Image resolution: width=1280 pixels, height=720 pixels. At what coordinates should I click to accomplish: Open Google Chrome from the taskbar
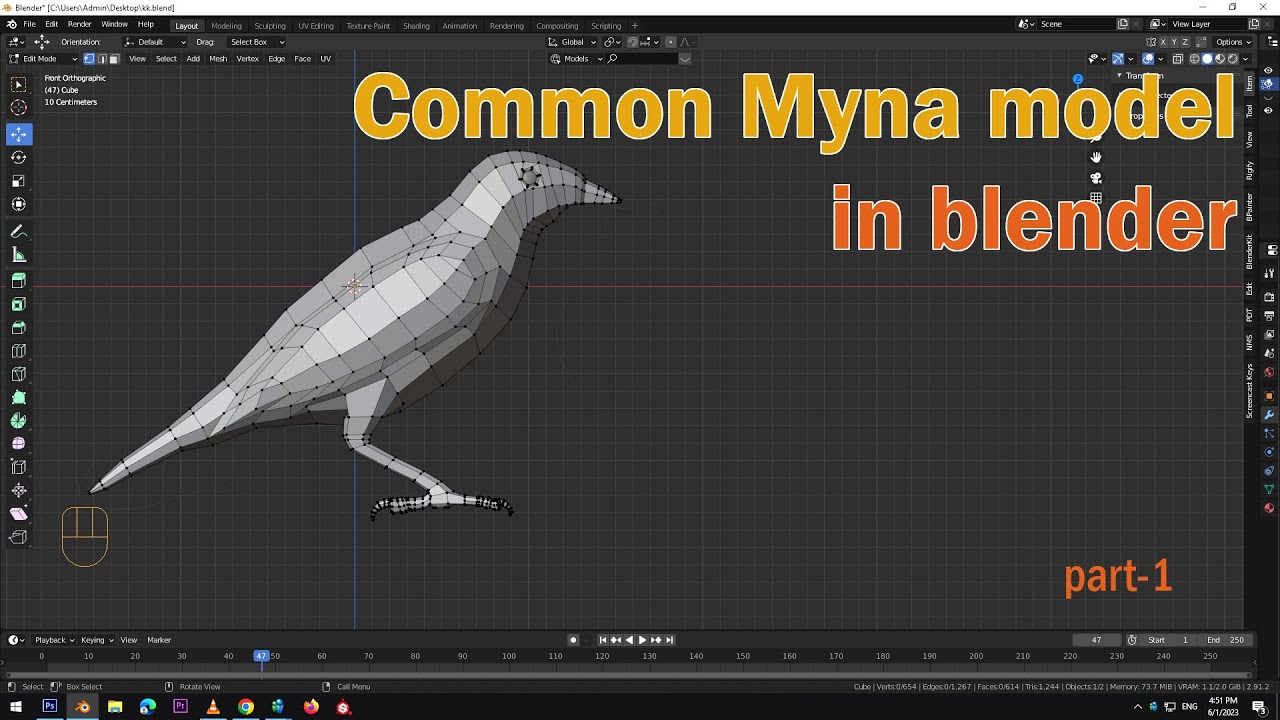pyautogui.click(x=246, y=707)
